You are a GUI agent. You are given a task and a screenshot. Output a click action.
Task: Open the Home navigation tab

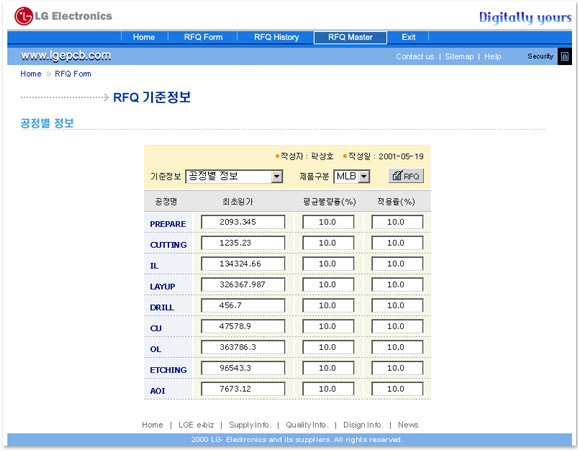(144, 37)
